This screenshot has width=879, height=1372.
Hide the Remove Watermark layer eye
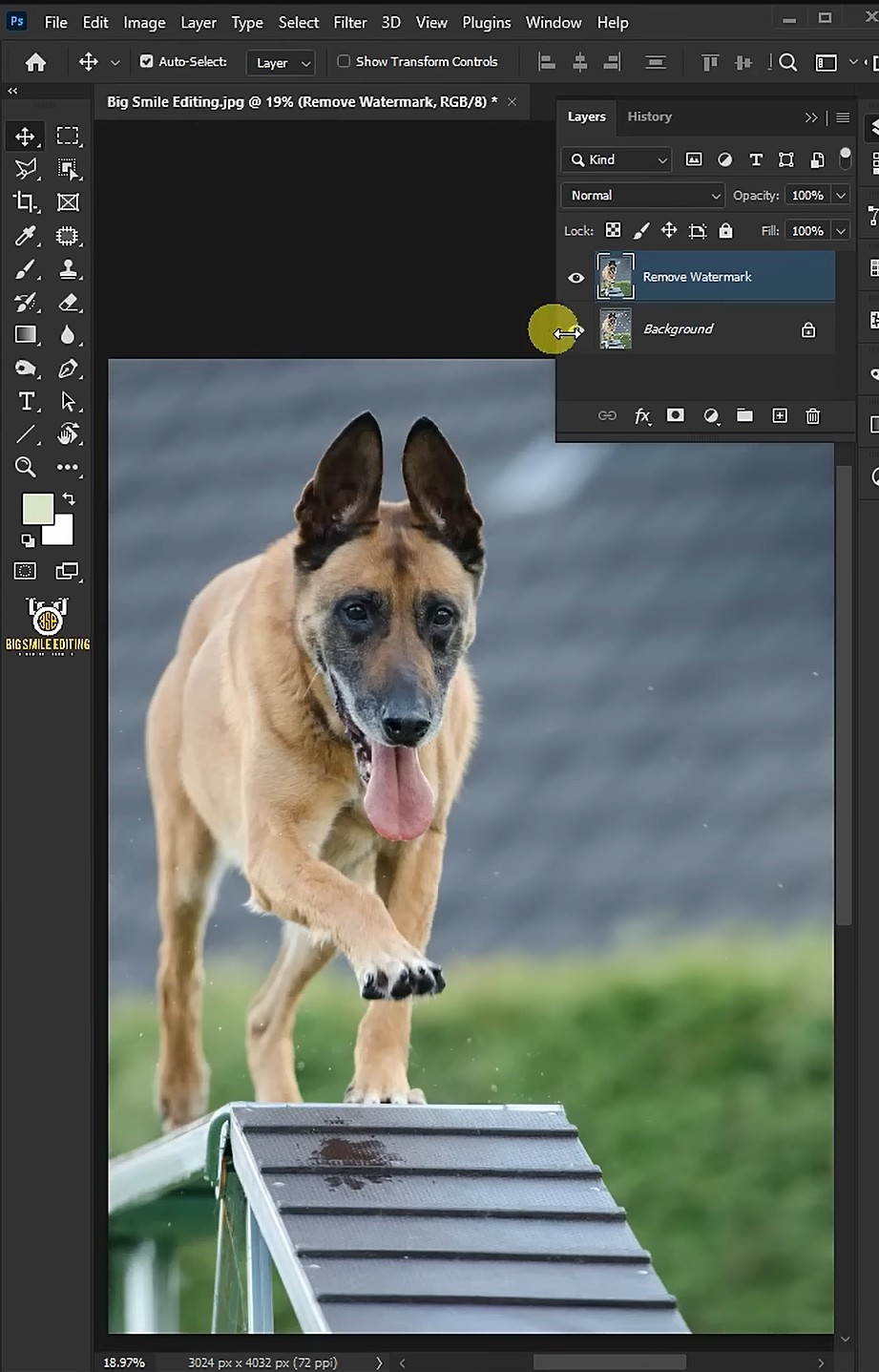(x=576, y=278)
